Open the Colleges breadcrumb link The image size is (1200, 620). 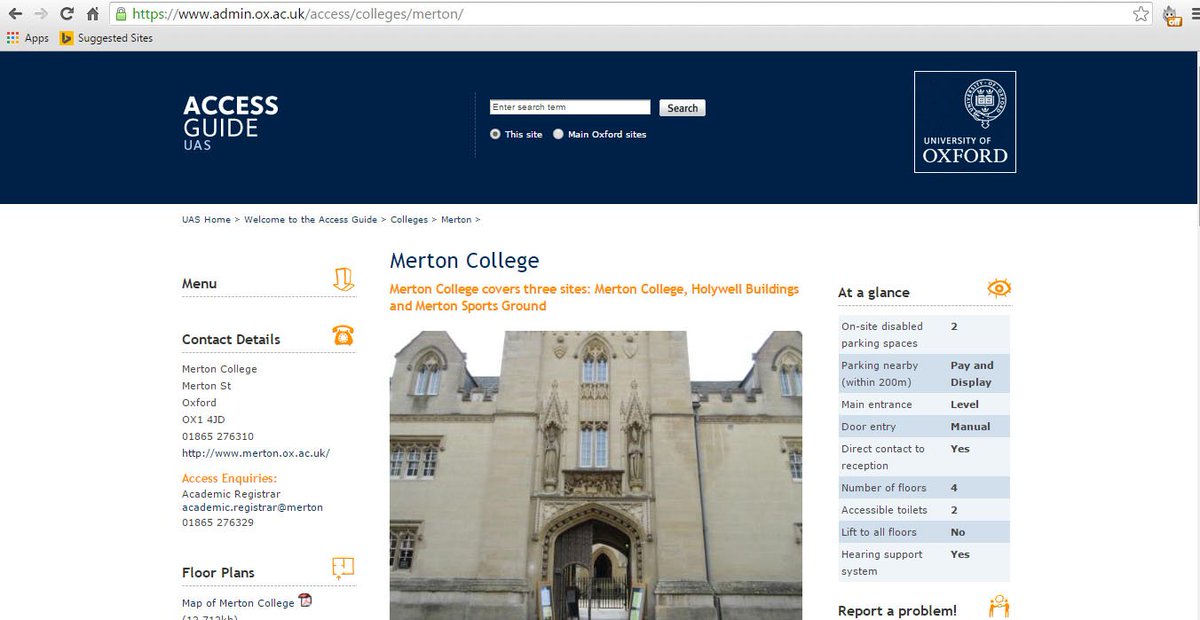409,219
